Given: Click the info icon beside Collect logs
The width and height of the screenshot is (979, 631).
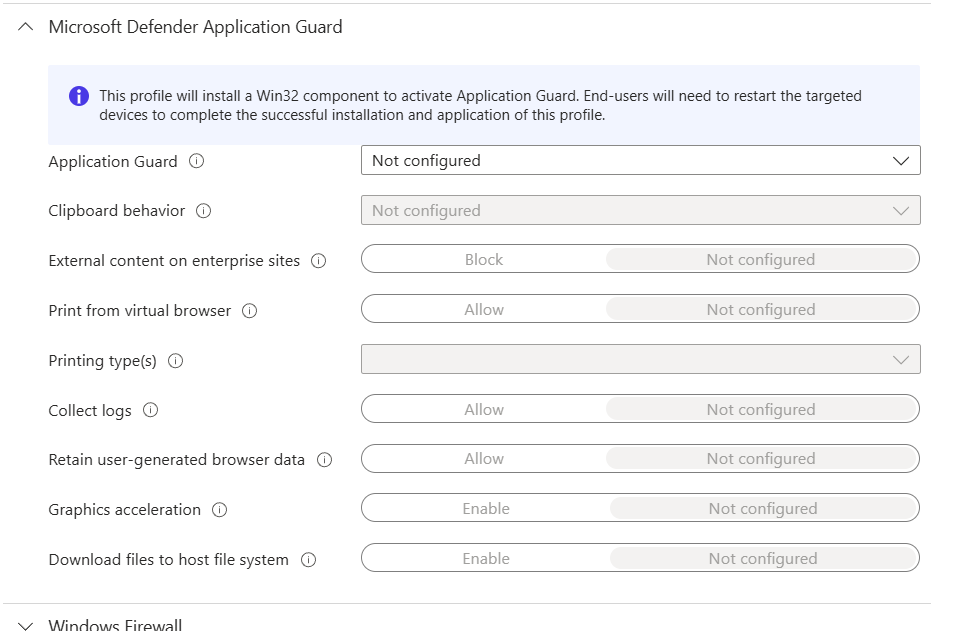Looking at the screenshot, I should (x=150, y=410).
